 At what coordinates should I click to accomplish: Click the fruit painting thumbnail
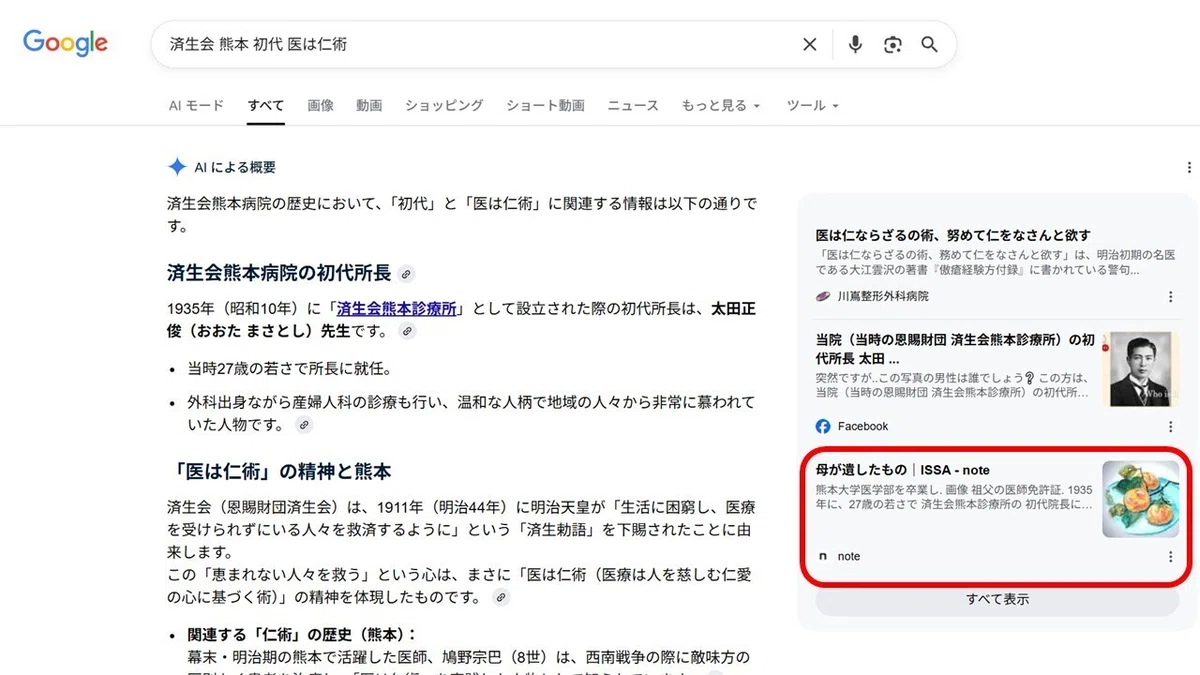[1141, 499]
